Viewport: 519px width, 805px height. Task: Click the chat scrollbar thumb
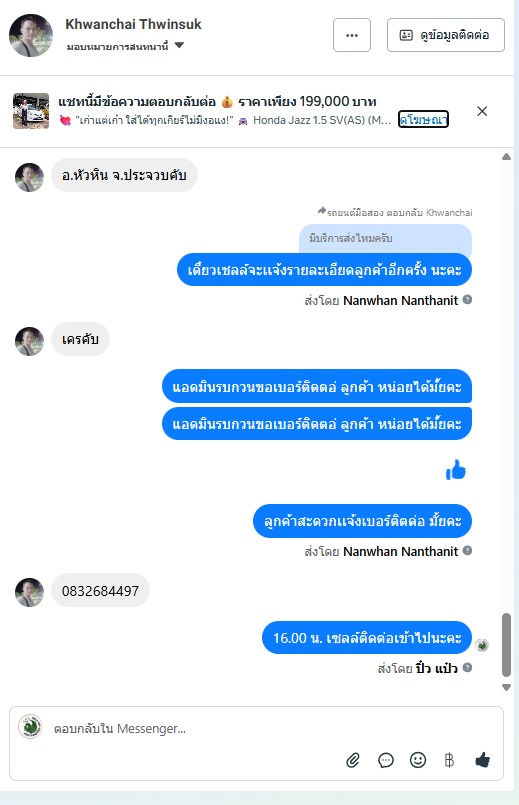[x=506, y=645]
